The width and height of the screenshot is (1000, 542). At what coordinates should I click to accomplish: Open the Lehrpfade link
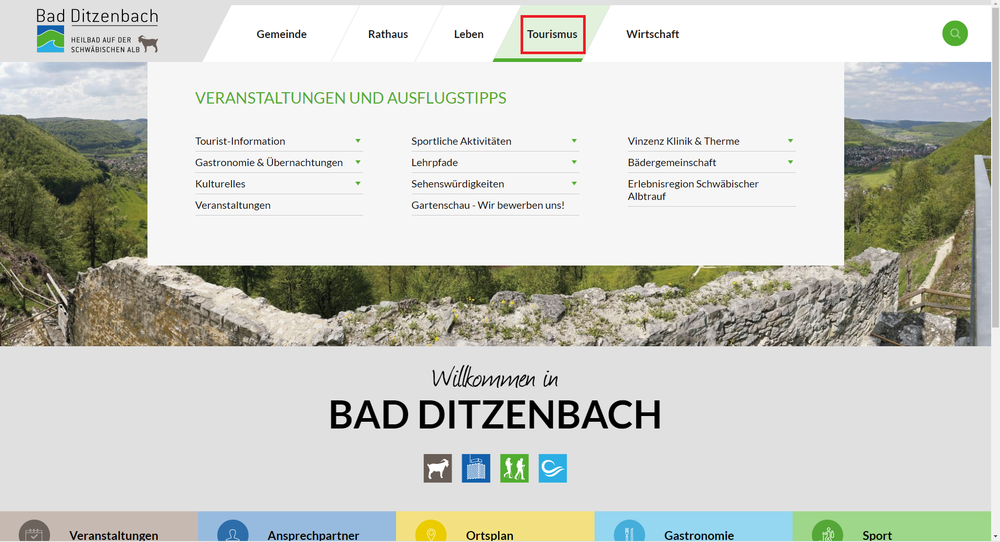click(x=434, y=162)
